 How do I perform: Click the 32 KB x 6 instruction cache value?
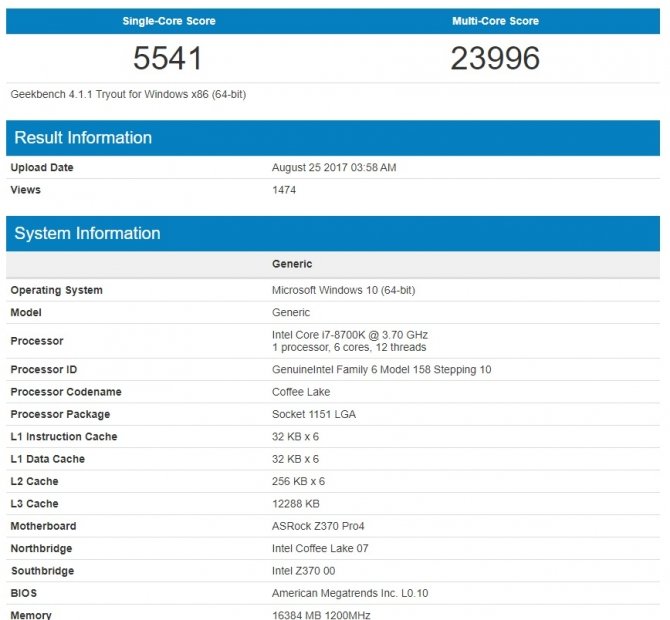pyautogui.click(x=295, y=437)
